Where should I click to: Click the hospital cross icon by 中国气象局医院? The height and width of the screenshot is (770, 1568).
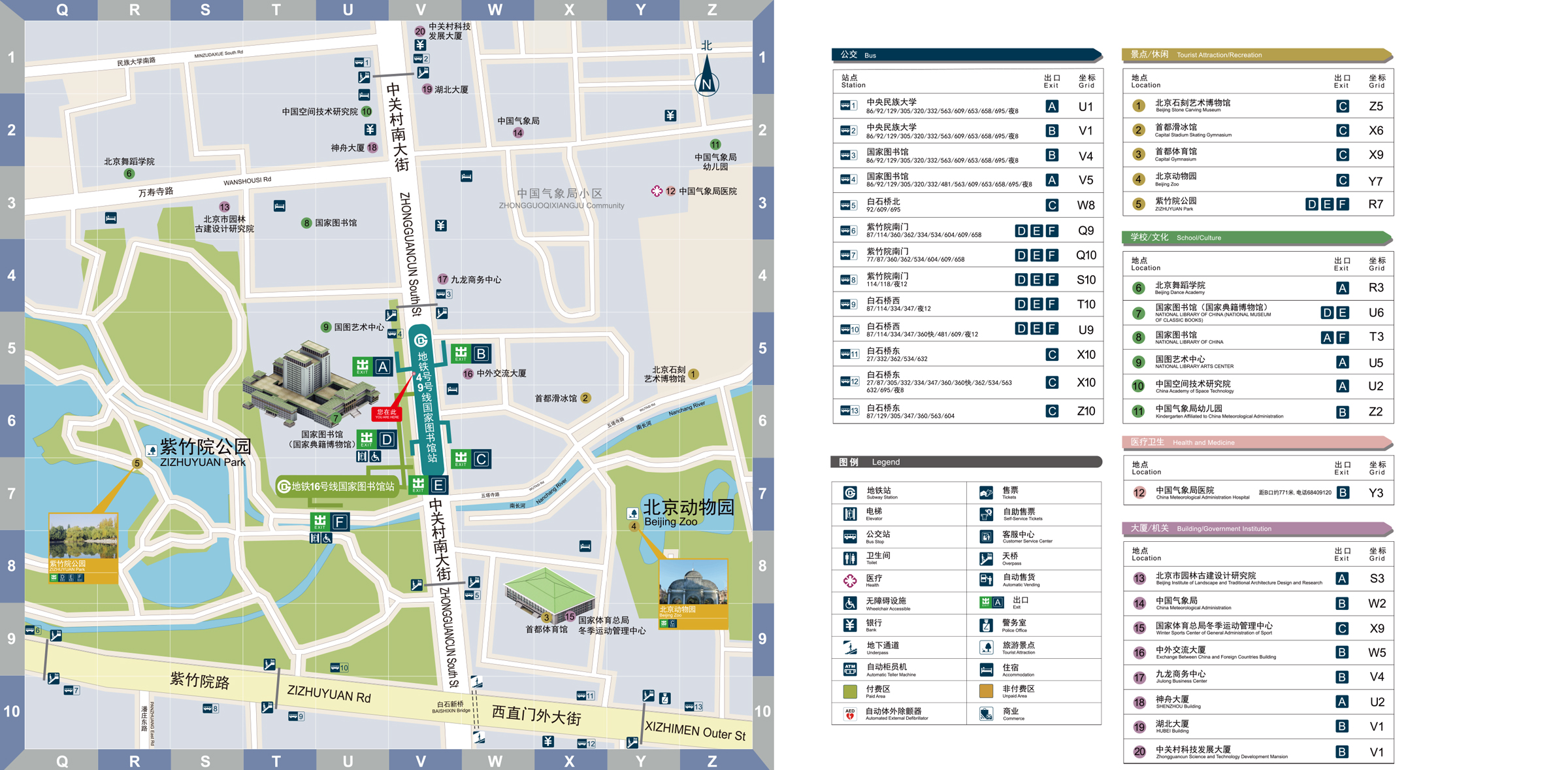(657, 191)
